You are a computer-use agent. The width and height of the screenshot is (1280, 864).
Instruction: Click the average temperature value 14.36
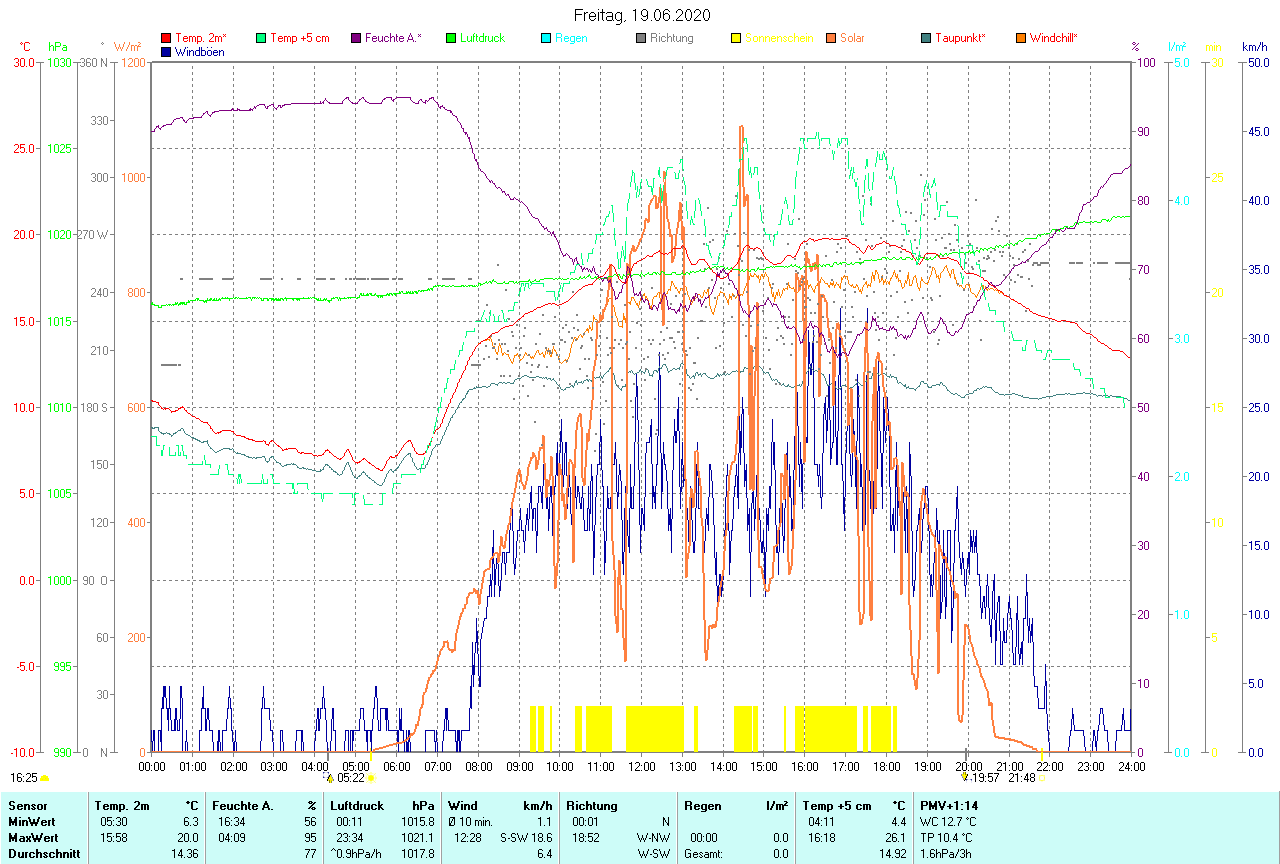click(x=184, y=853)
